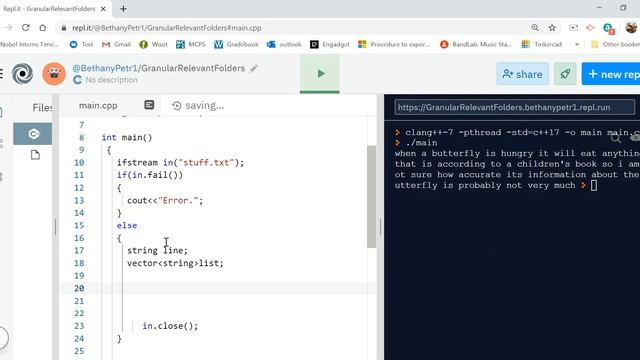The width and height of the screenshot is (640, 360).
Task: Open the Engadget bookmark
Action: click(x=330, y=44)
